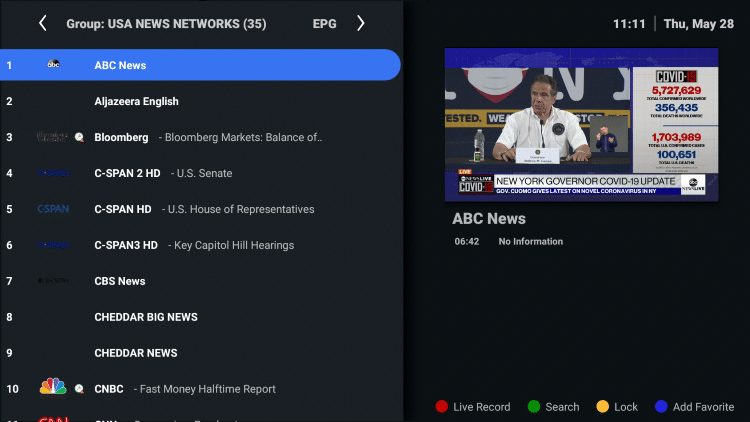Viewport: 750px width, 422px height.
Task: Click the Bloomberg channel logo
Action: [x=52, y=137]
